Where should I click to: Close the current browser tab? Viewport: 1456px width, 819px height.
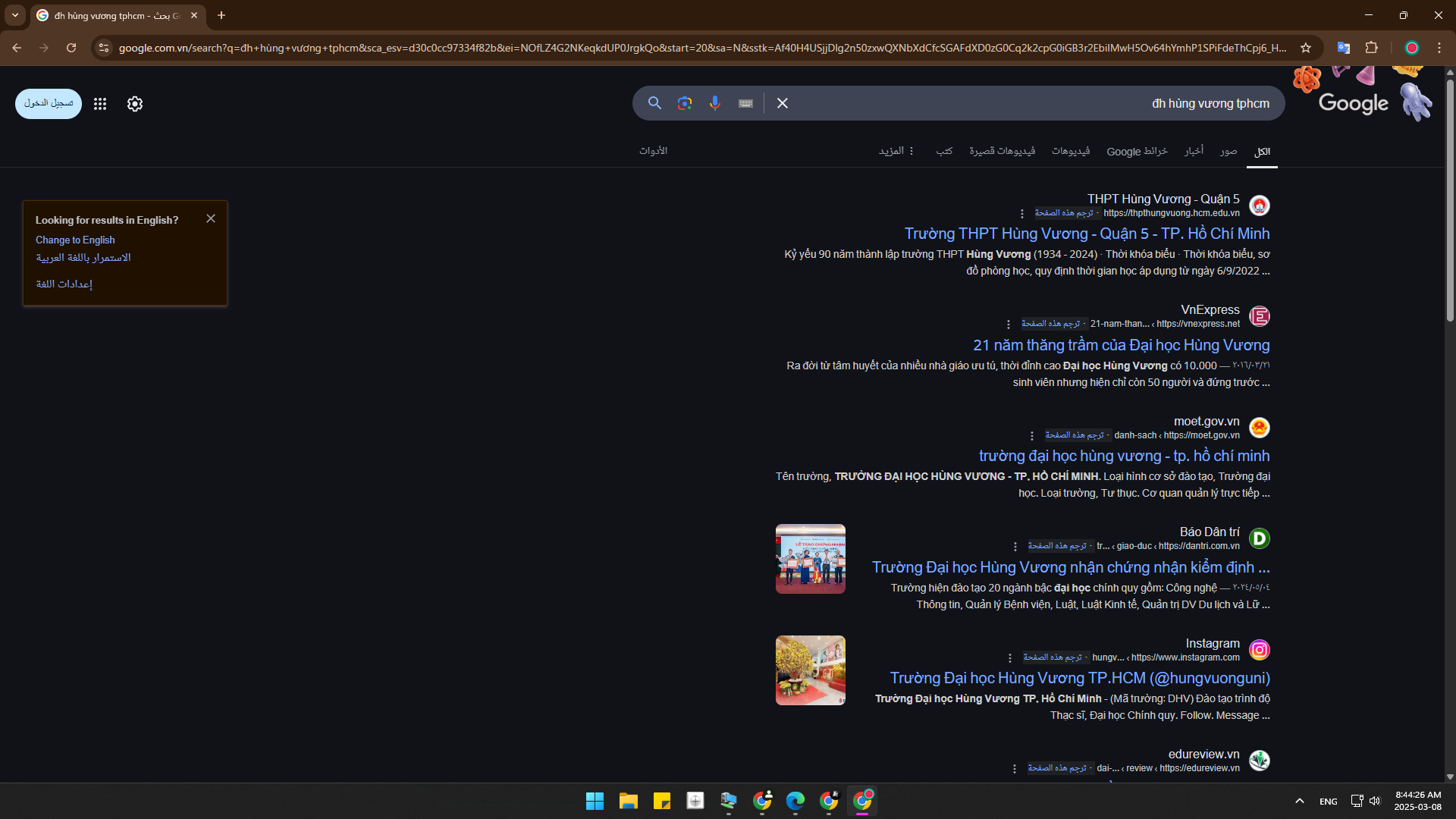click(x=194, y=15)
